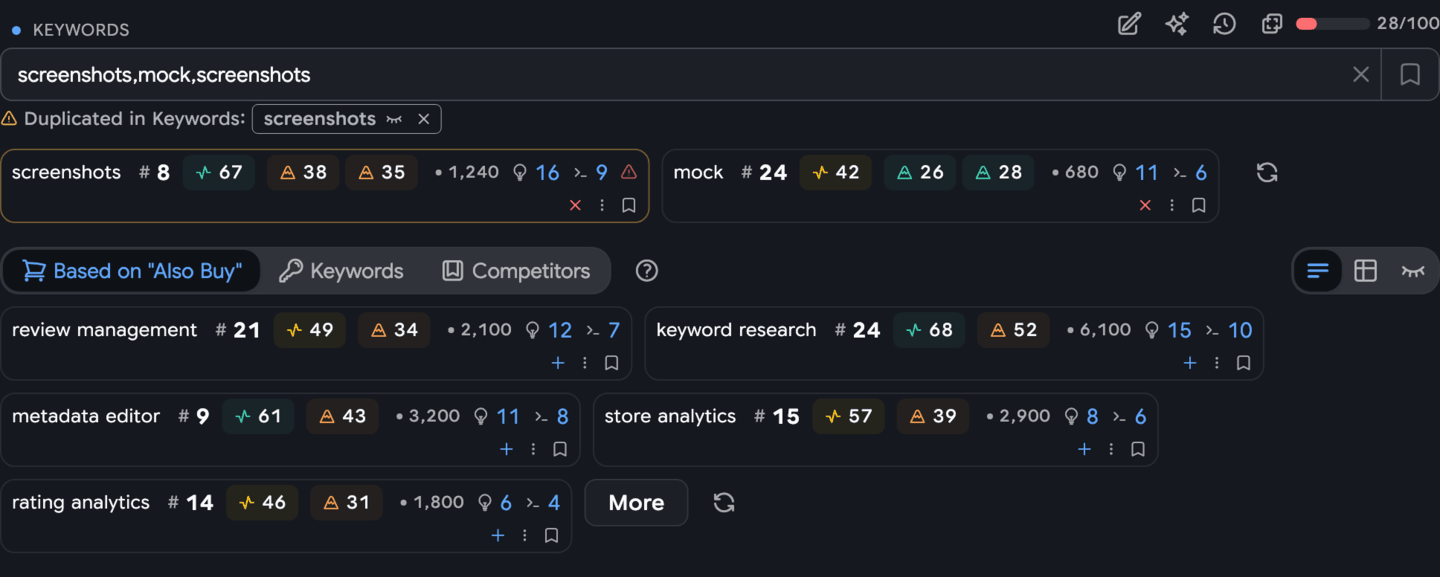Click the More suggestions button

click(636, 502)
